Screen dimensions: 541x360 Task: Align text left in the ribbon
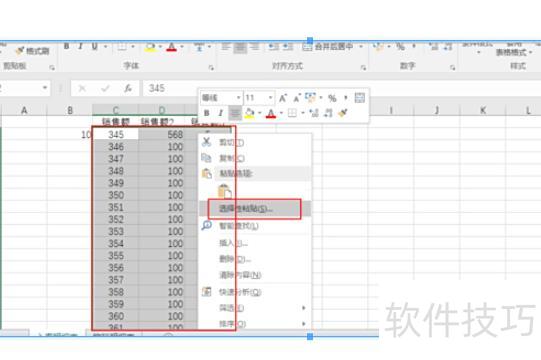coord(226,46)
